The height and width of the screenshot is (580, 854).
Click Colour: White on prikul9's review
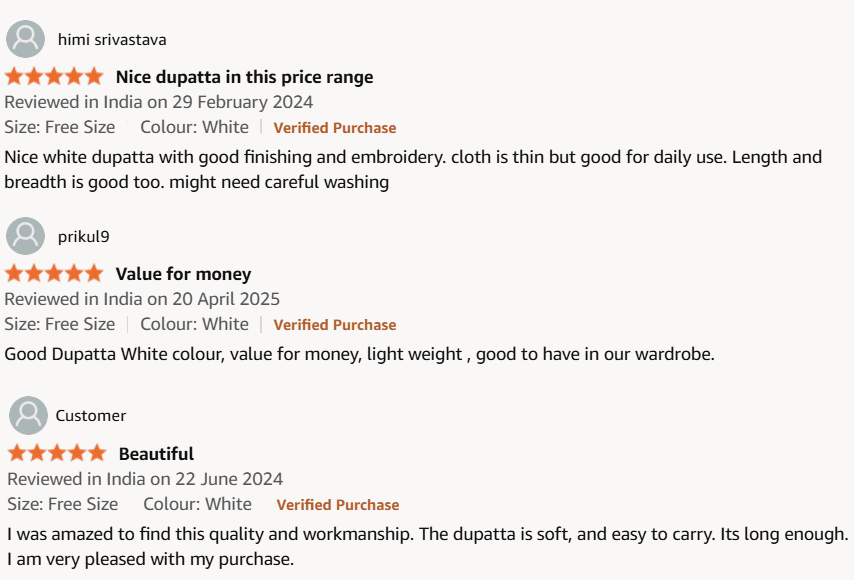(x=194, y=324)
